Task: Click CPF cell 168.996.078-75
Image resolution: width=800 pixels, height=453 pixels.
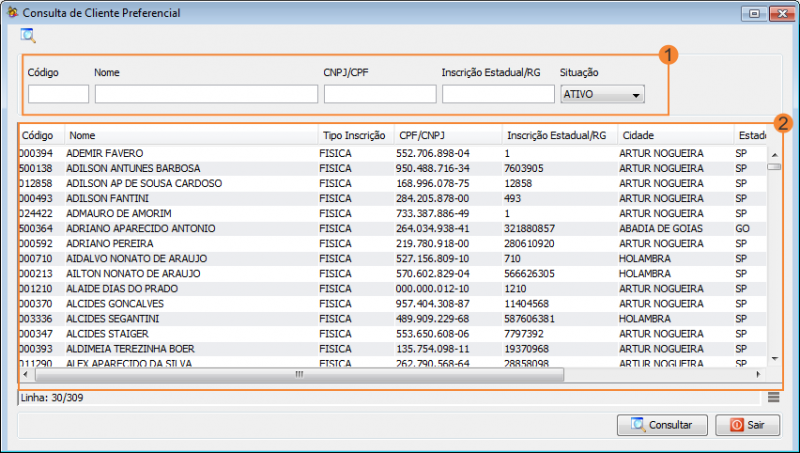Action: 433,183
